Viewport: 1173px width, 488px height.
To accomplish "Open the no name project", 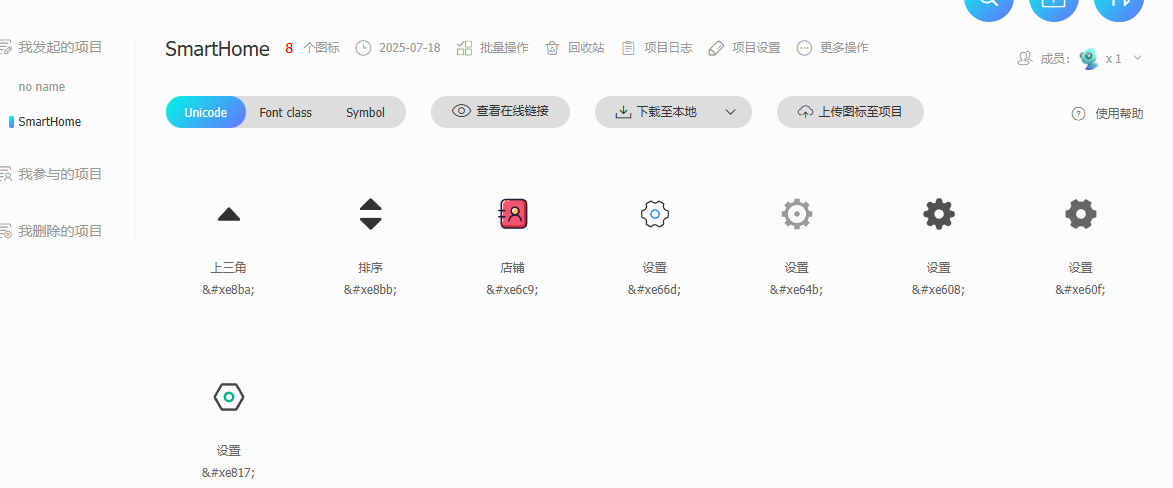I will point(42,87).
